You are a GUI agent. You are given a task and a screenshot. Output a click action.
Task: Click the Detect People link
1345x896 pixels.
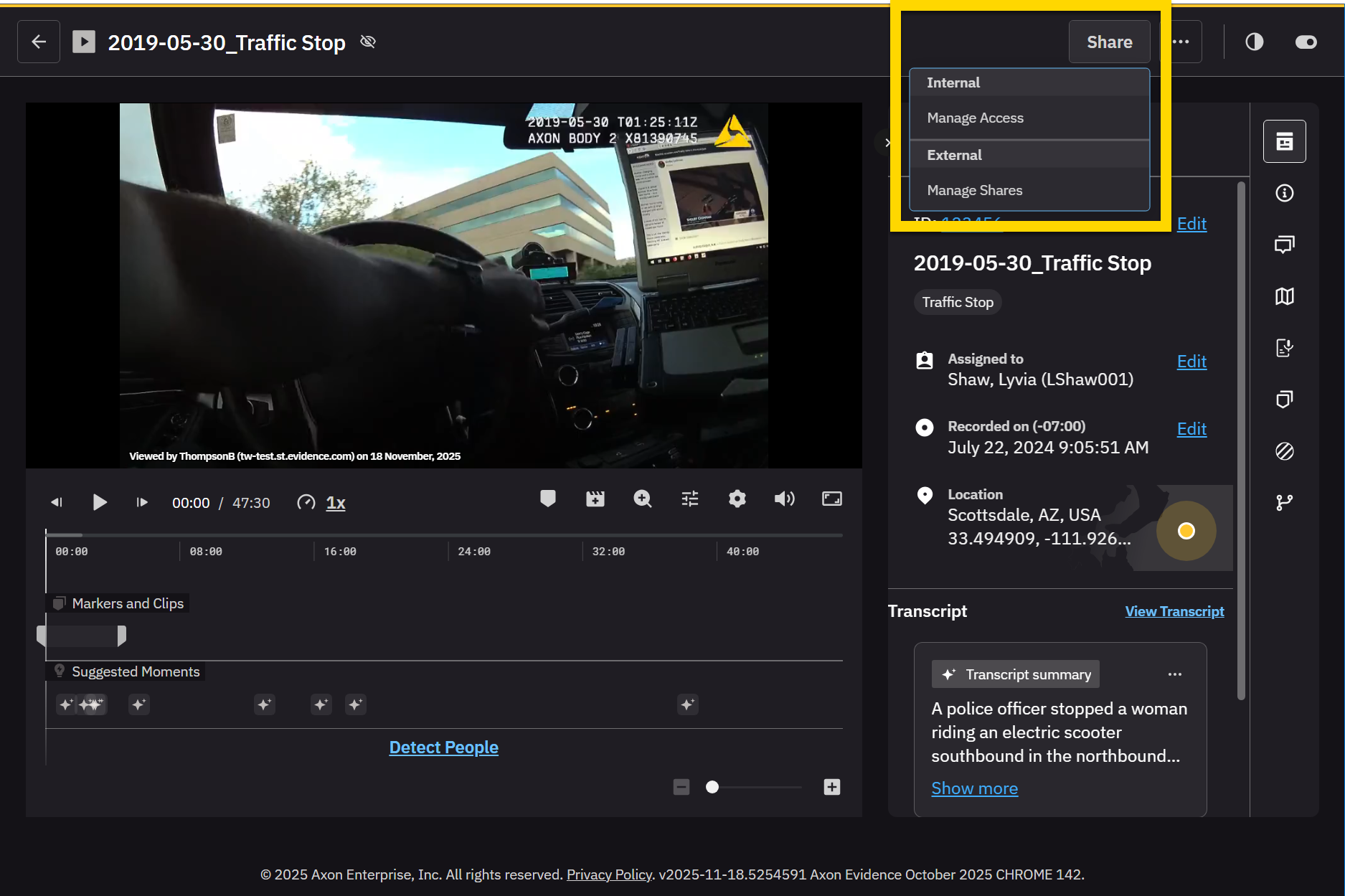coord(443,748)
